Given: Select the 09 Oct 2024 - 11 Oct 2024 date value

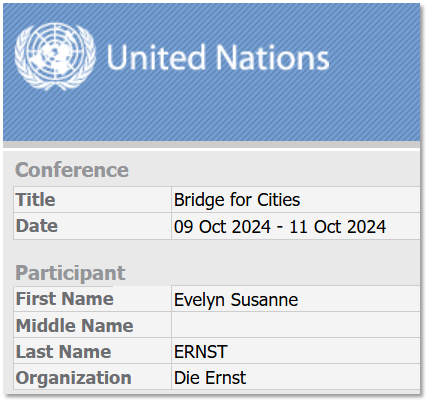Looking at the screenshot, I should coord(280,227).
